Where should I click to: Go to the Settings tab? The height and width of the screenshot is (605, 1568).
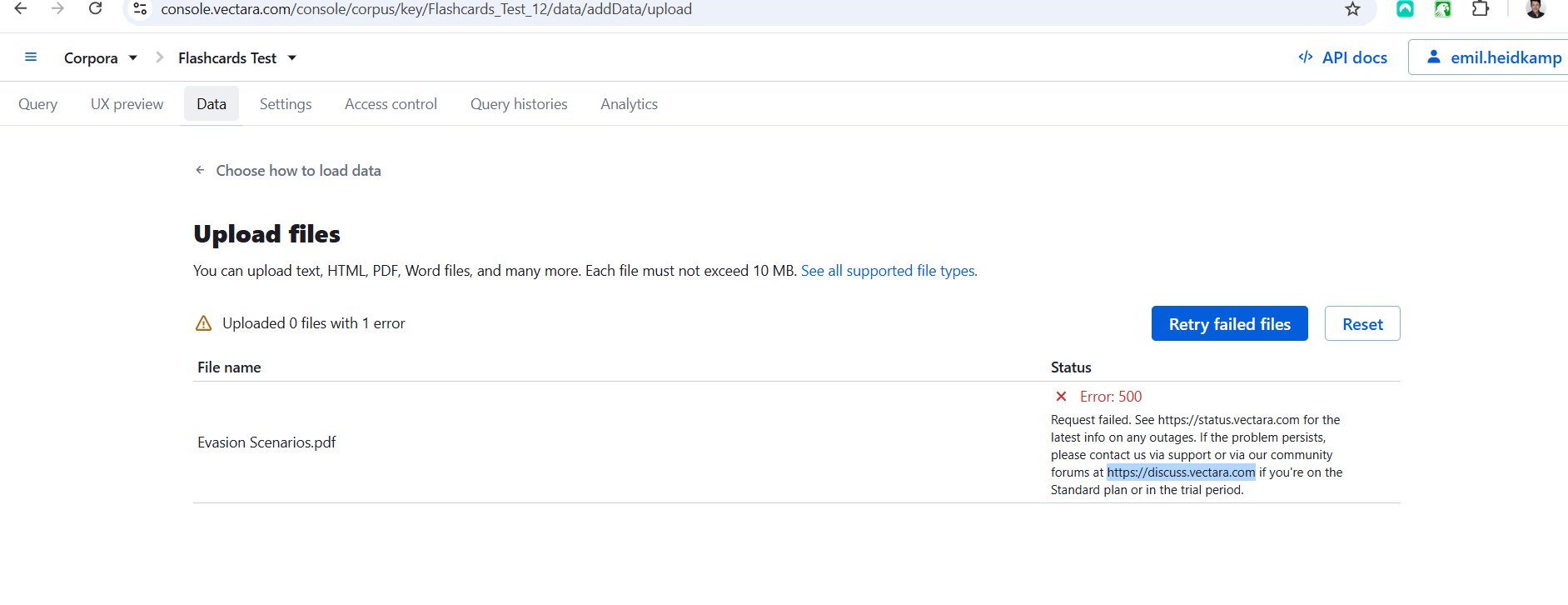point(286,104)
